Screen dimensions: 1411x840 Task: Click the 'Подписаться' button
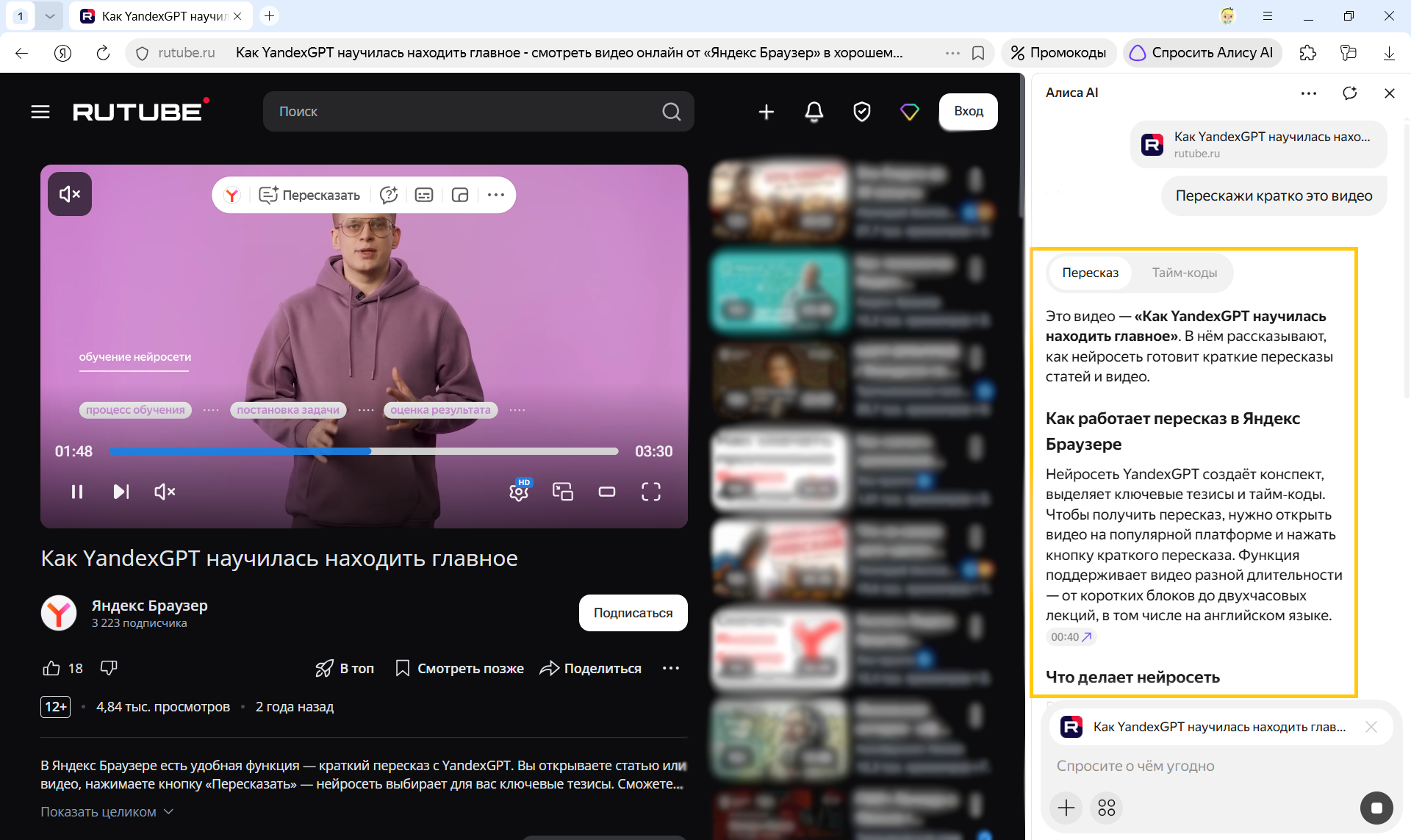(633, 613)
